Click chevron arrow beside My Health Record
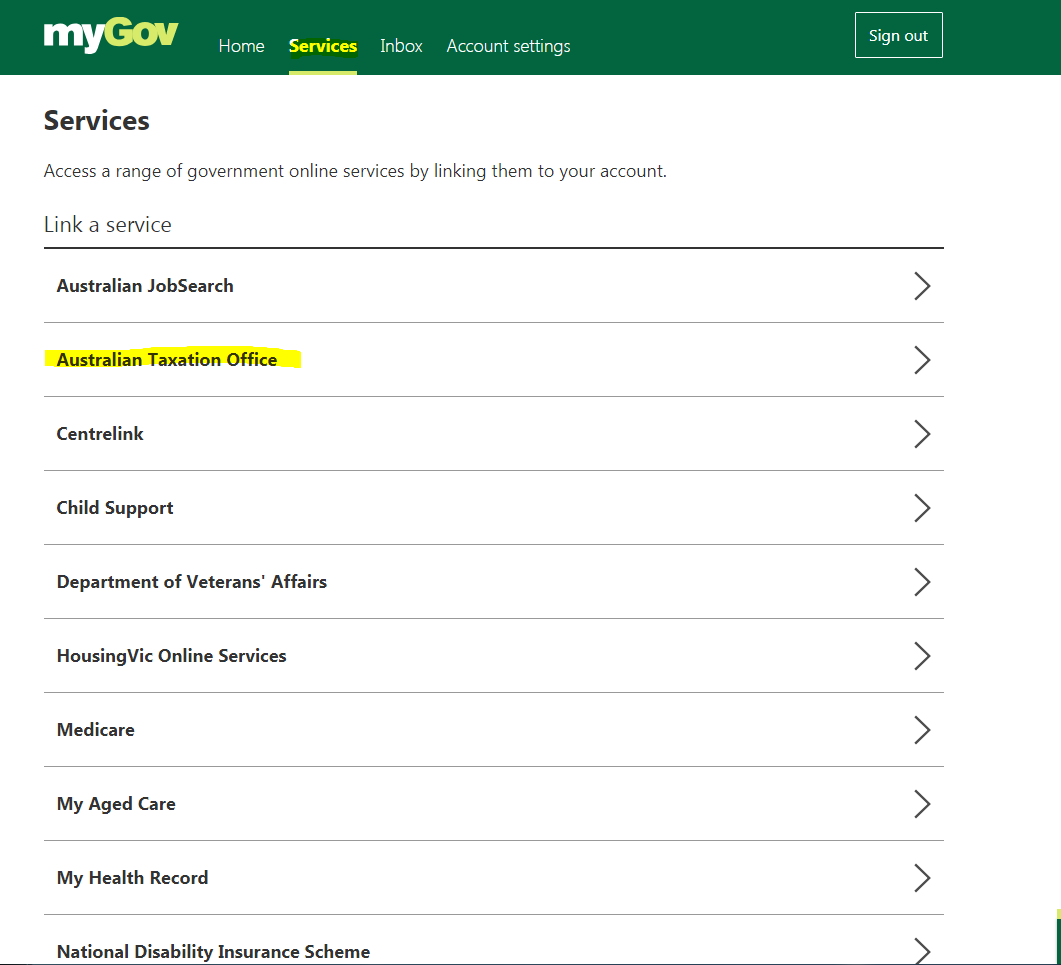 (922, 877)
